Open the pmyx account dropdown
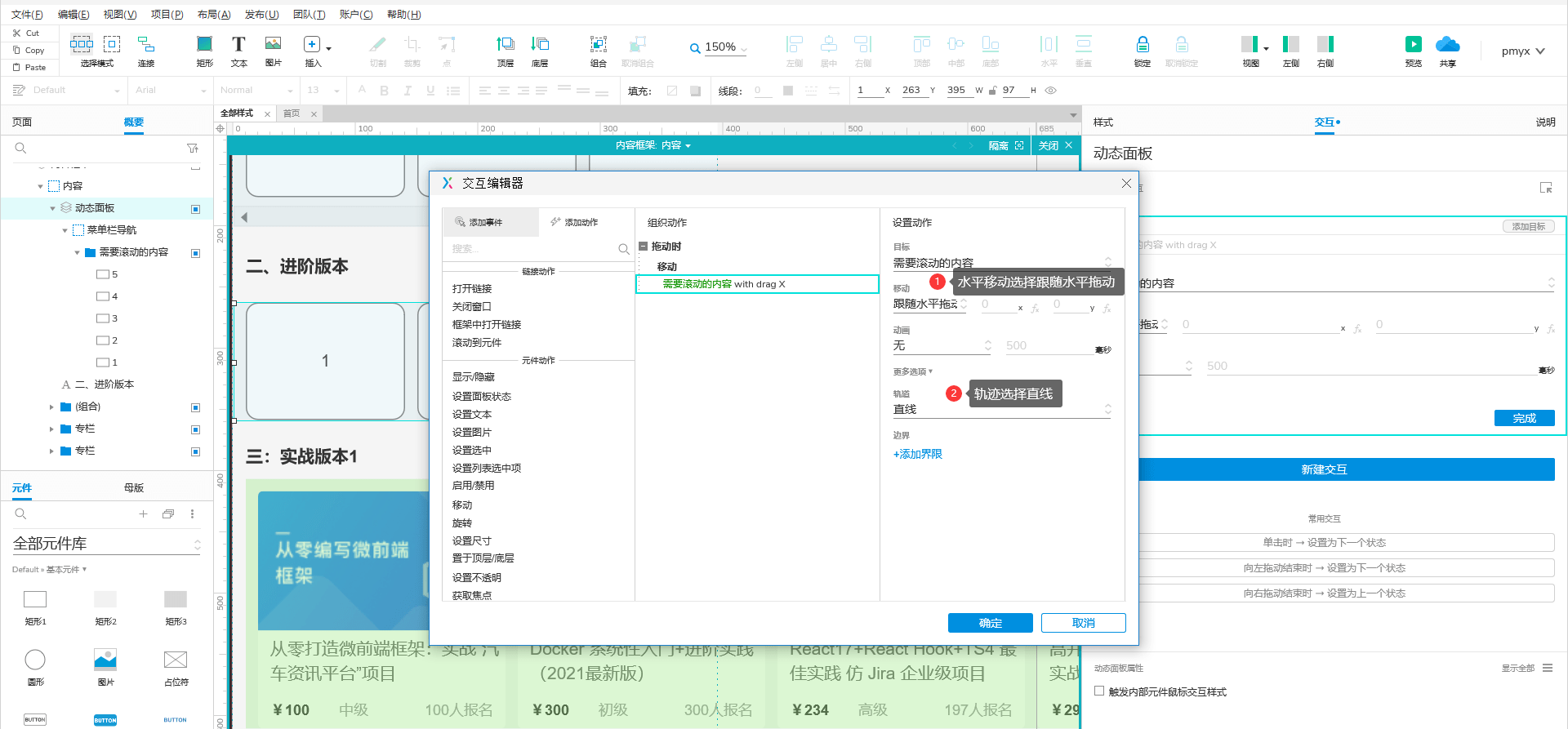Image resolution: width=1568 pixels, height=729 pixels. click(1523, 51)
